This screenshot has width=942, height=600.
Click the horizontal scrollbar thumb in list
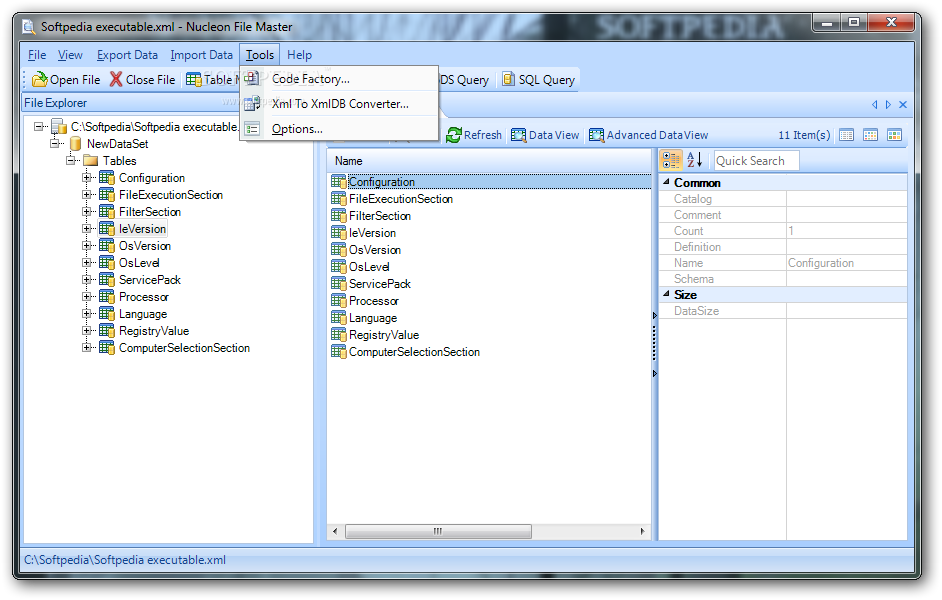coord(438,531)
